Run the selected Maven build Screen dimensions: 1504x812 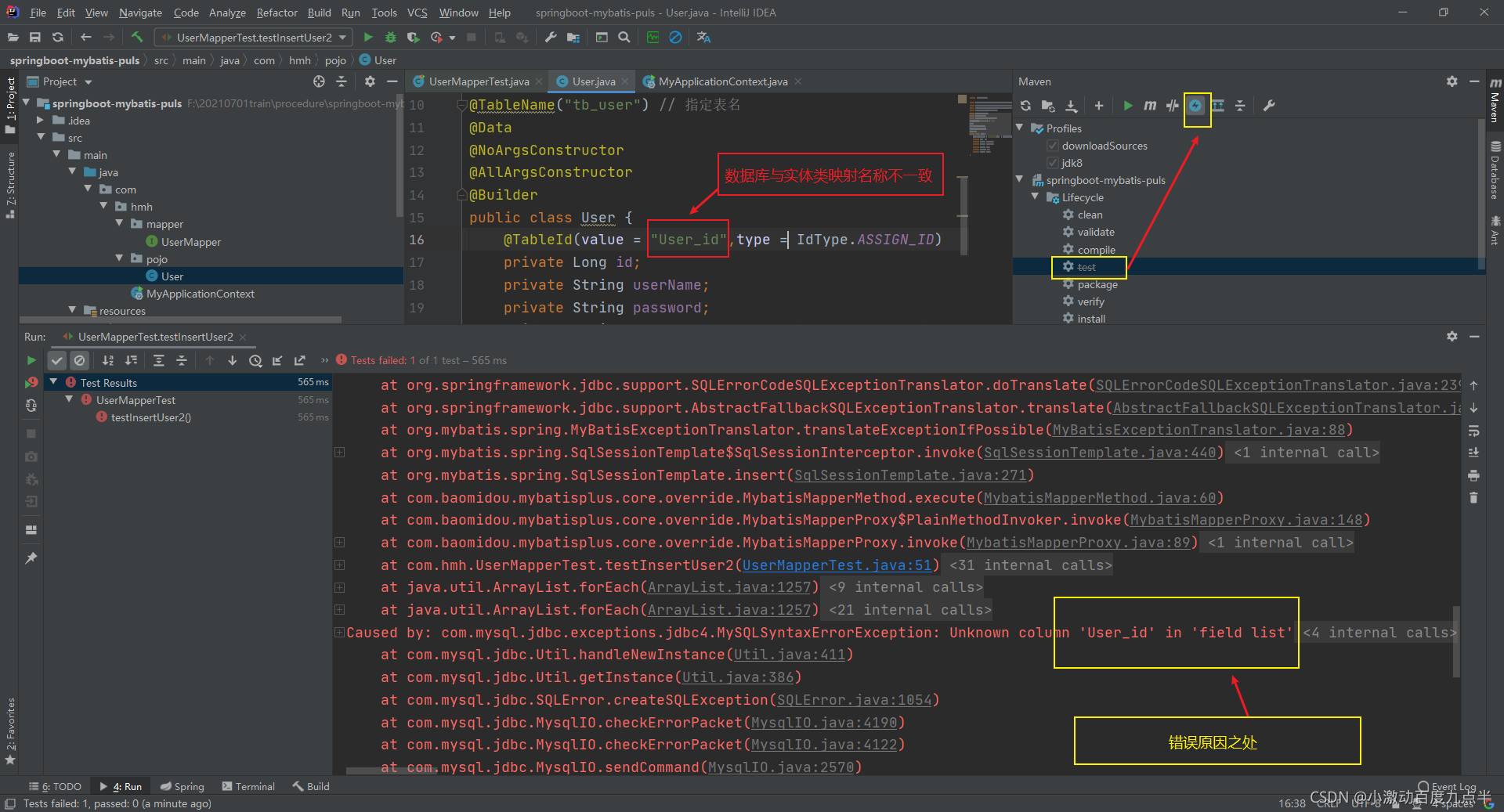[x=1127, y=106]
